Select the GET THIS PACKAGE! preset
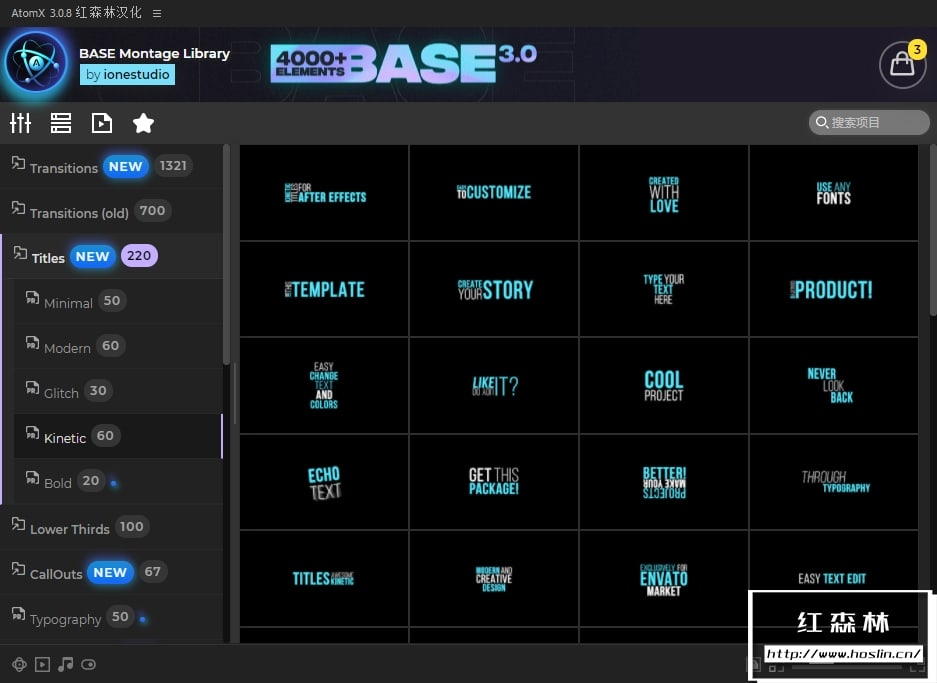Image resolution: width=937 pixels, height=683 pixels. [x=494, y=482]
